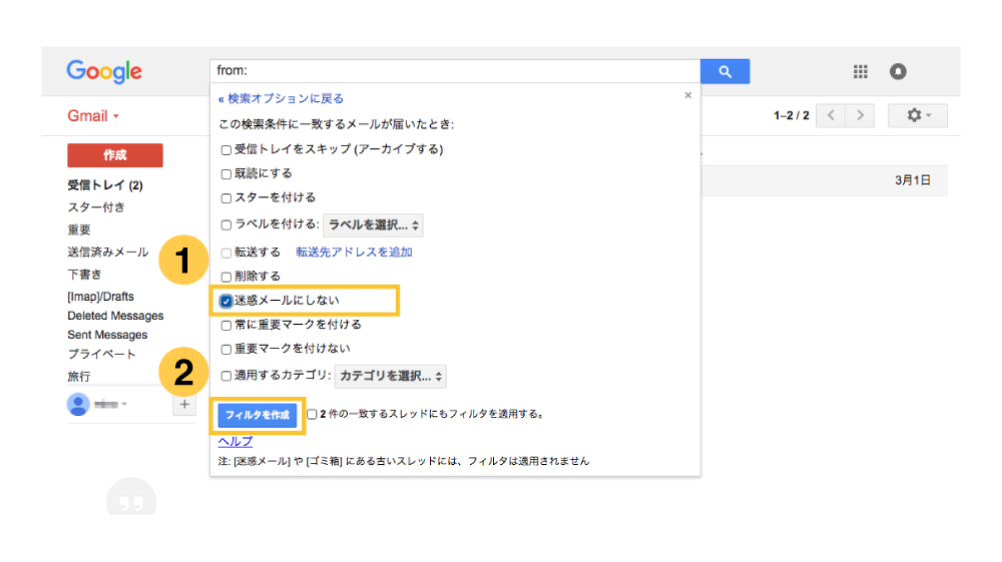
Task: Click 転送先アドレスを追加 link
Action: 354,252
